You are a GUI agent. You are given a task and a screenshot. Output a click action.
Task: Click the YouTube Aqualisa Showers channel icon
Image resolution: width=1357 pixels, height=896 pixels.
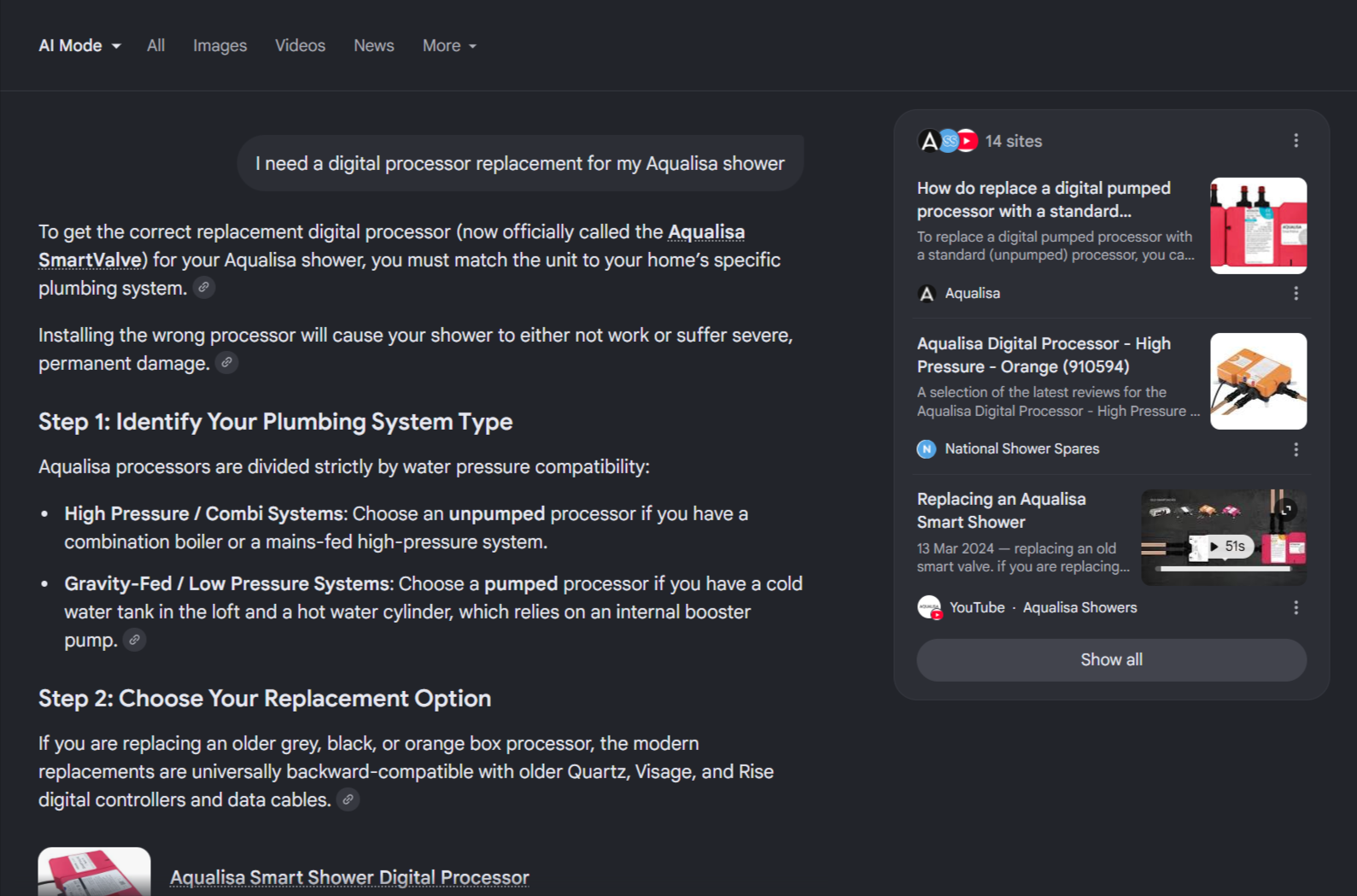(929, 607)
